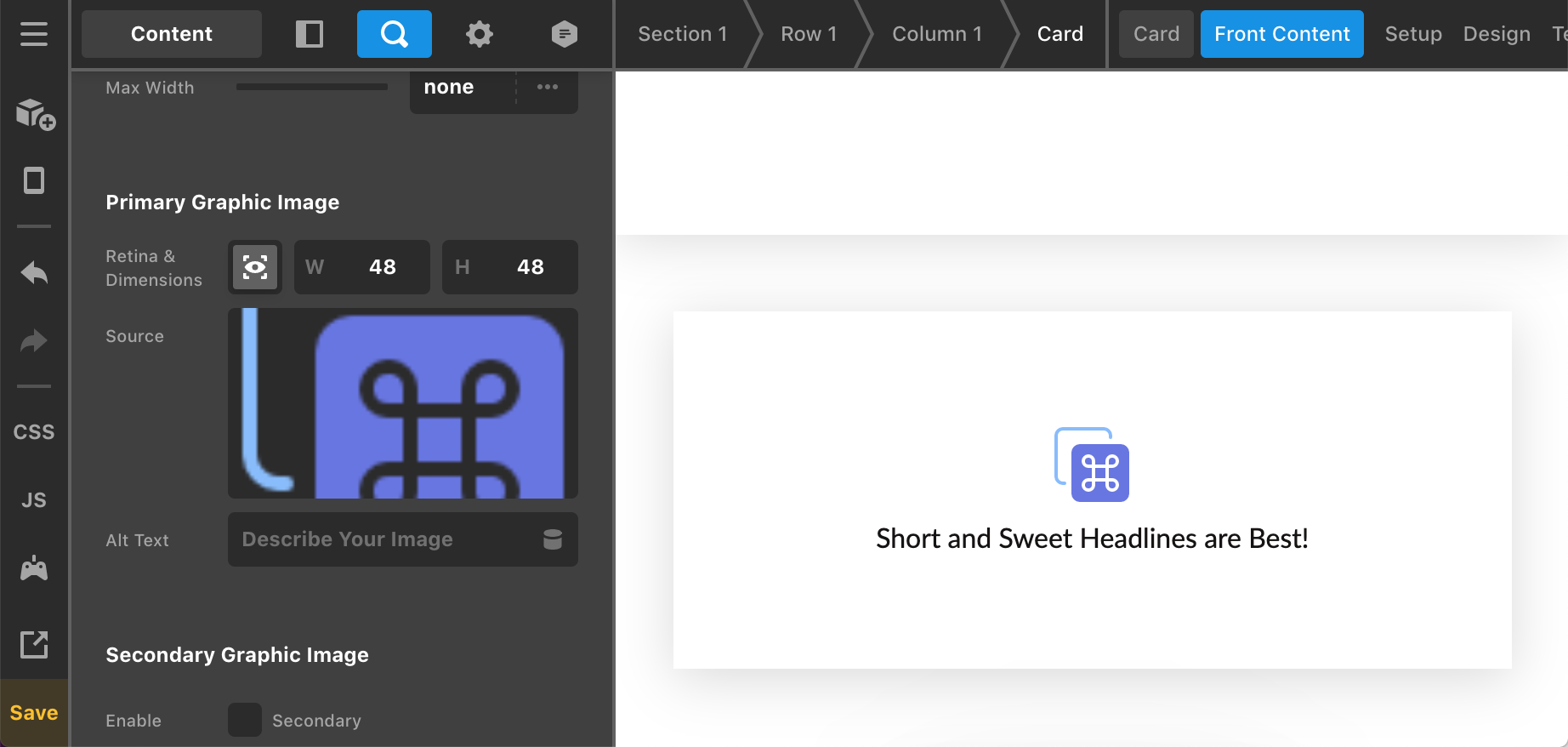
Task: Click the Secondary Graphic Image heading
Action: pos(237,655)
